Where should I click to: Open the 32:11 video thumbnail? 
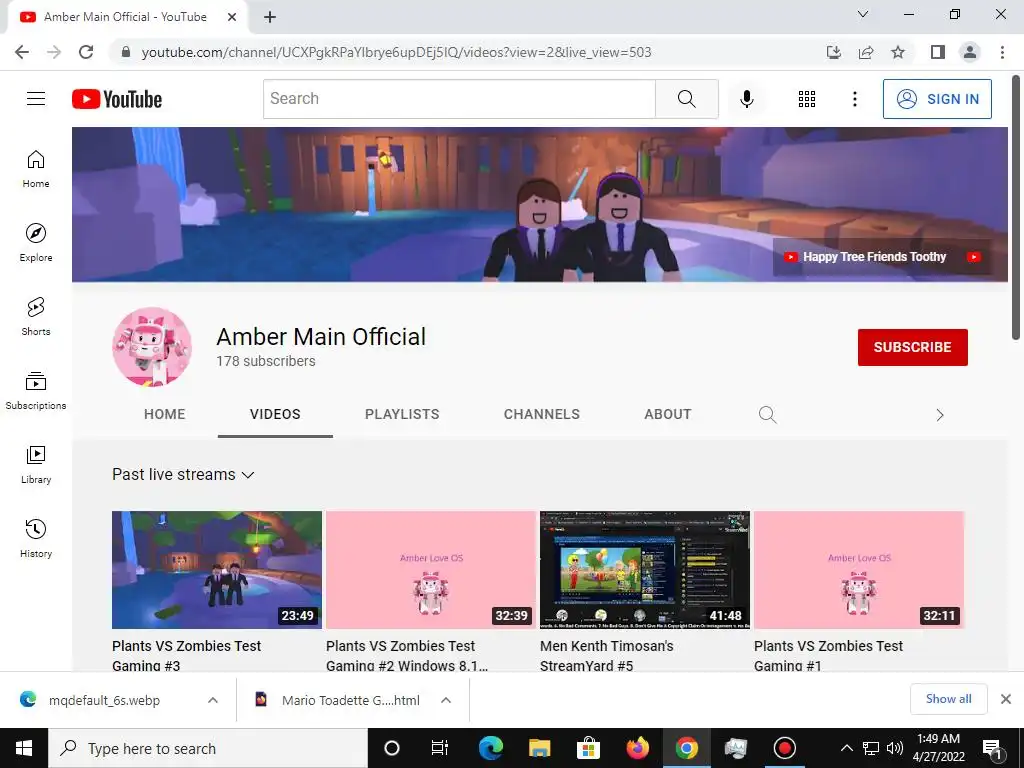pyautogui.click(x=859, y=570)
